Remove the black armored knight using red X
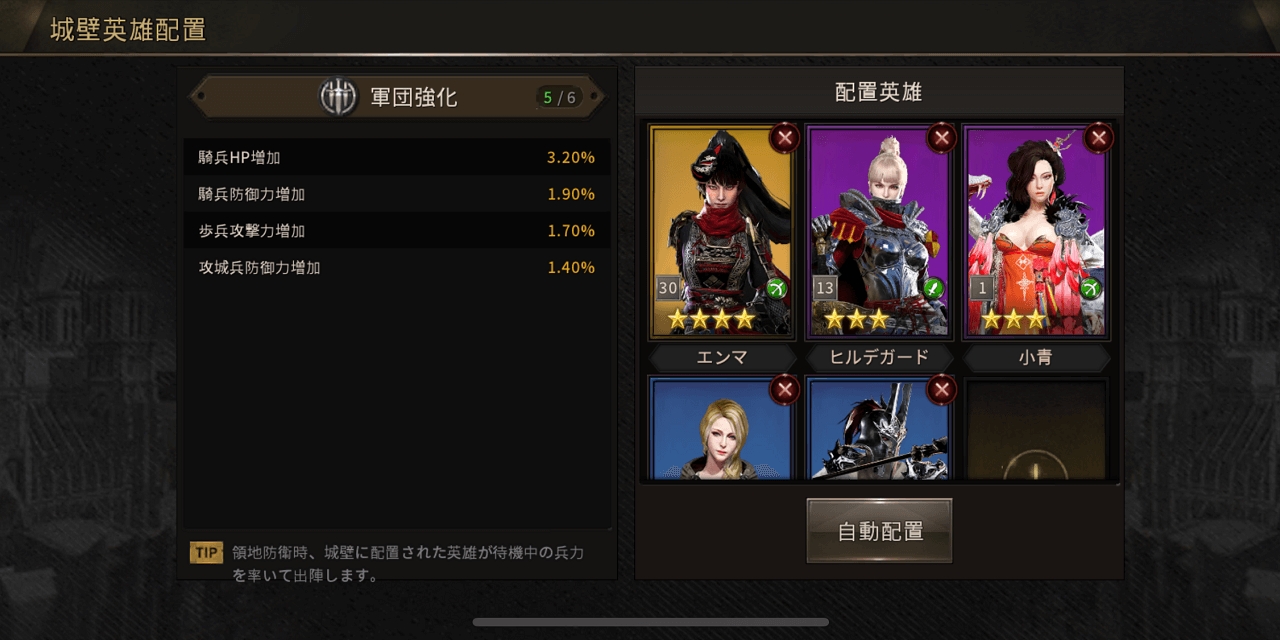Viewport: 1280px width, 640px height. pyautogui.click(x=941, y=389)
